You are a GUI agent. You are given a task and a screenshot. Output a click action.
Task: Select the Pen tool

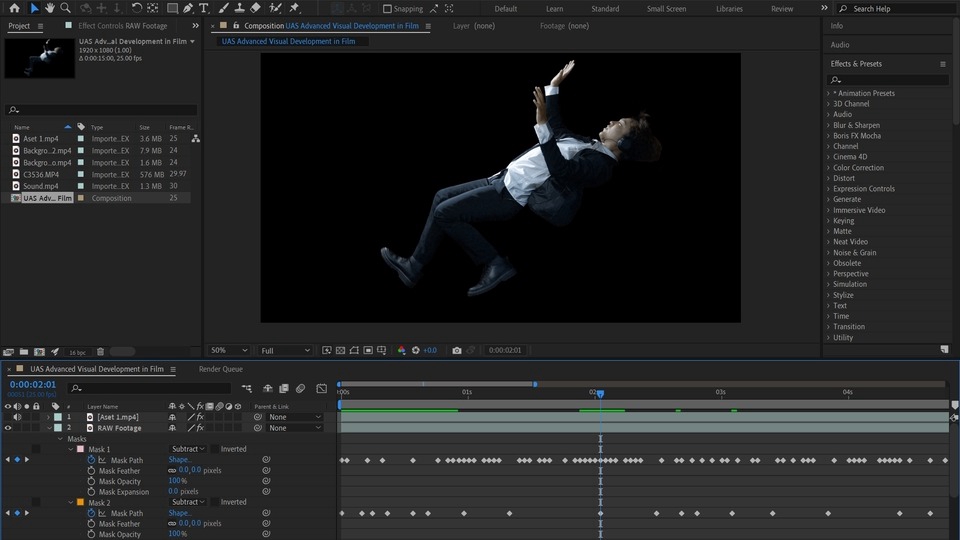(x=188, y=8)
